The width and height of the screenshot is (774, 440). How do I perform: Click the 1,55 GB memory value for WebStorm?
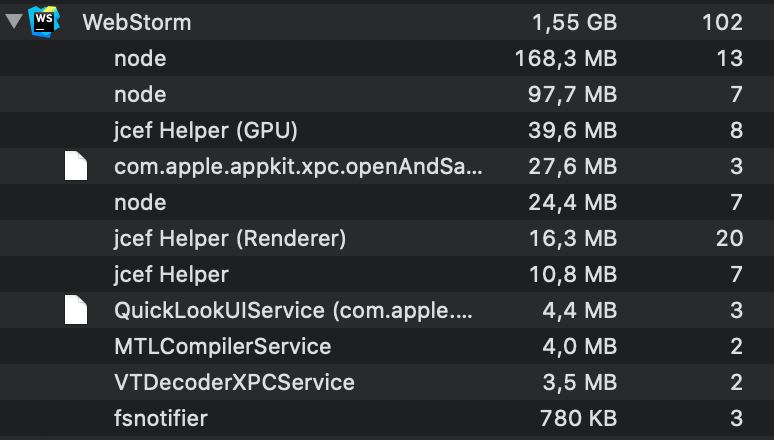point(575,23)
